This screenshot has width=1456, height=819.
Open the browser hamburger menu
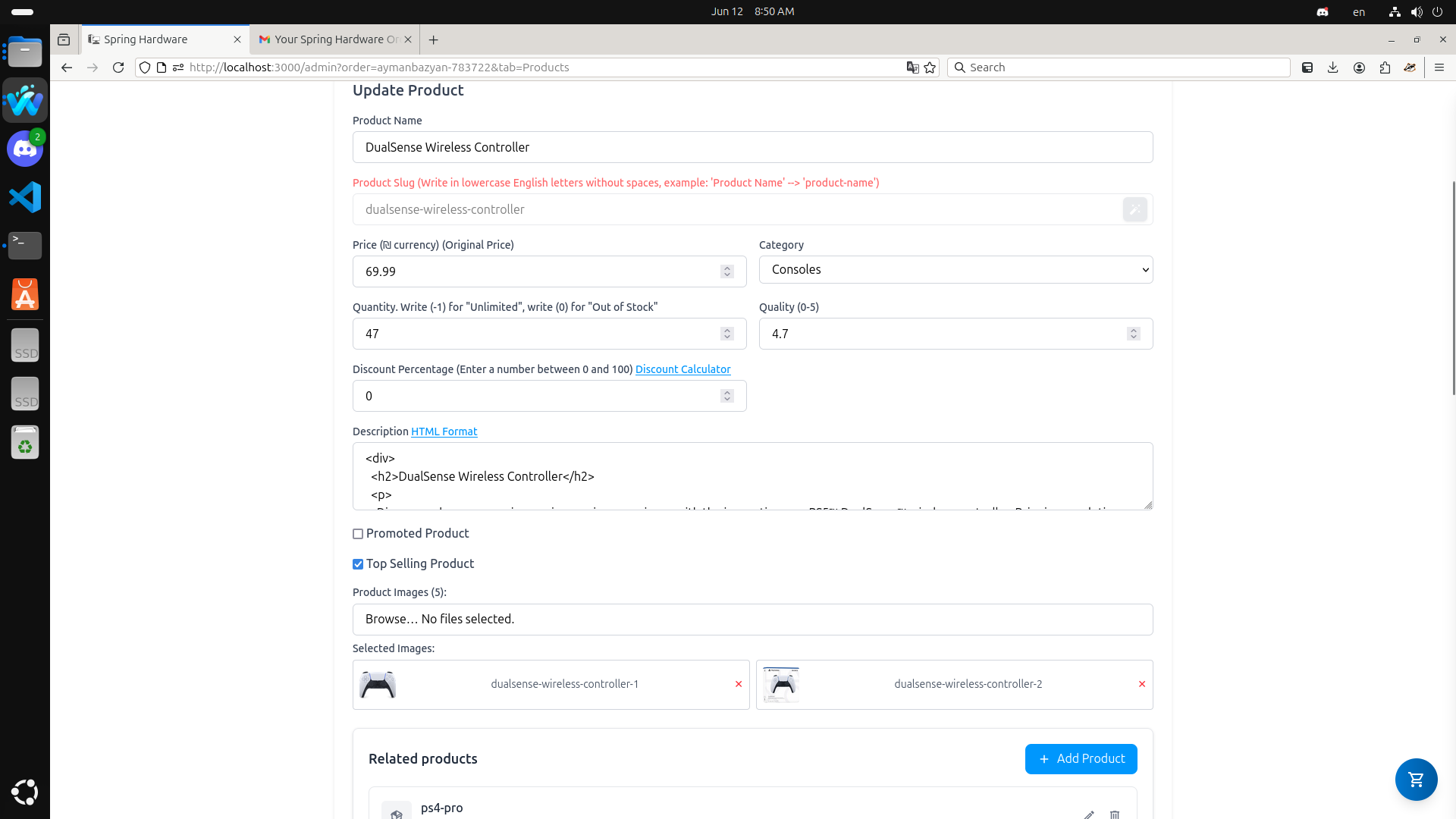pyautogui.click(x=1439, y=67)
